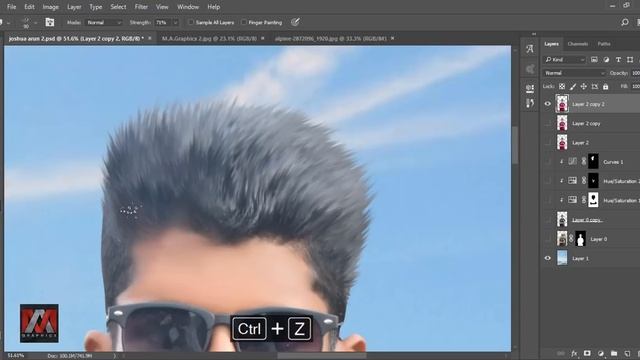Hide Layer 2 copy 2 using eye icon
Image resolution: width=640 pixels, height=360 pixels.
[548, 104]
